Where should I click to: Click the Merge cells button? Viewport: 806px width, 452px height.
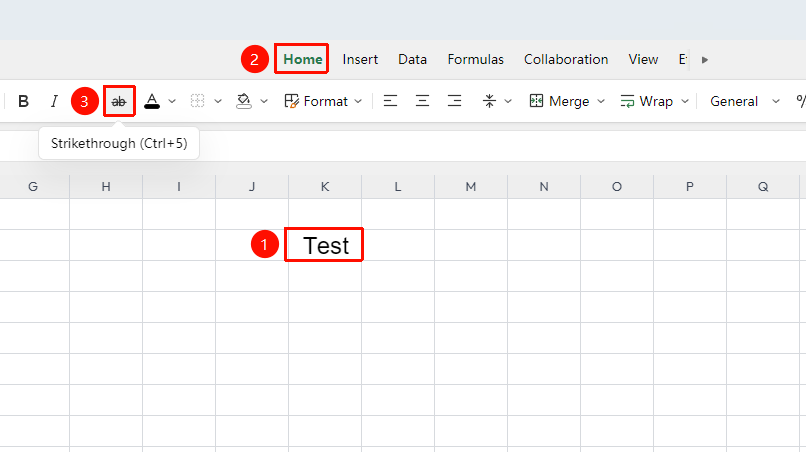pos(559,101)
